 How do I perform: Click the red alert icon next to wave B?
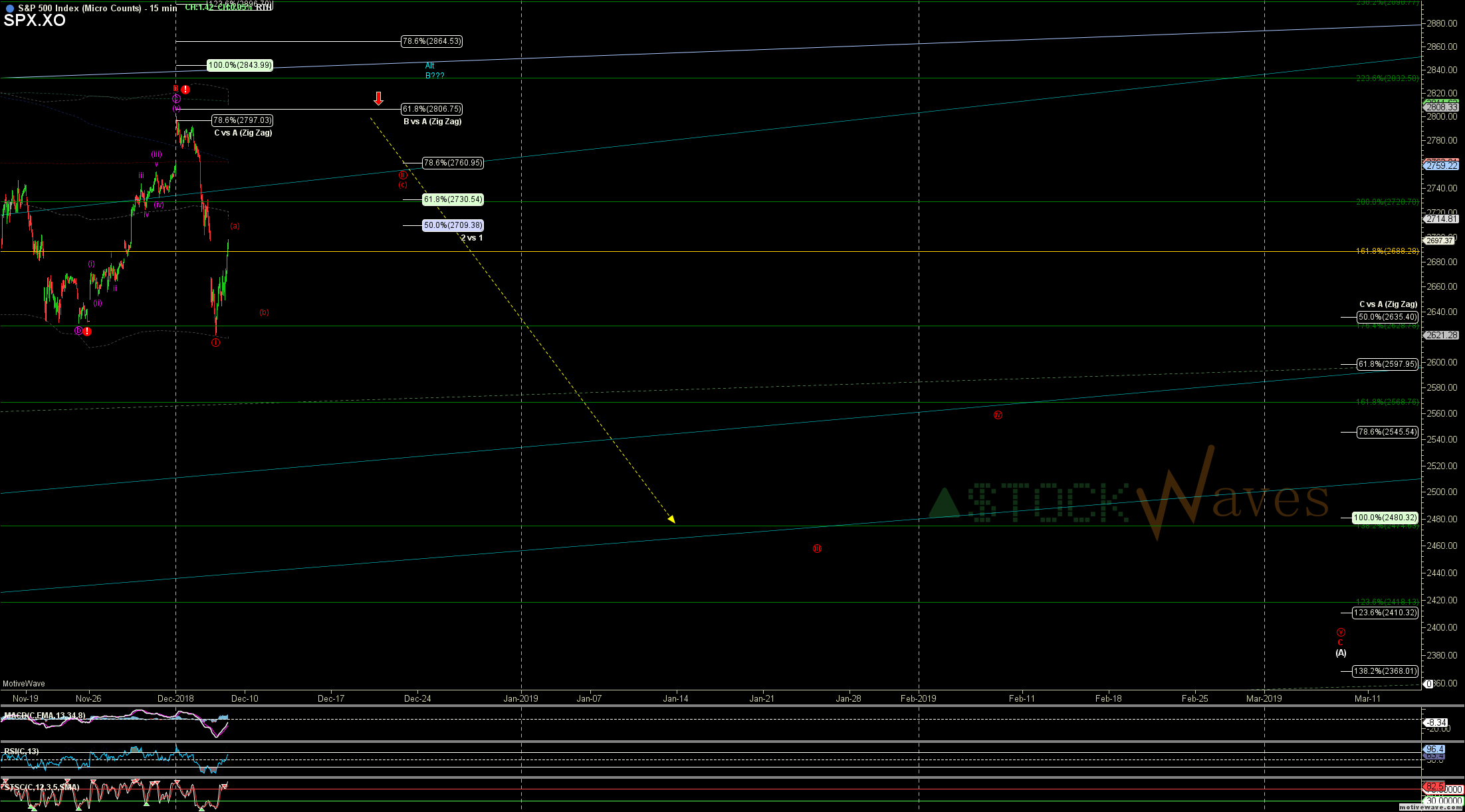click(185, 89)
